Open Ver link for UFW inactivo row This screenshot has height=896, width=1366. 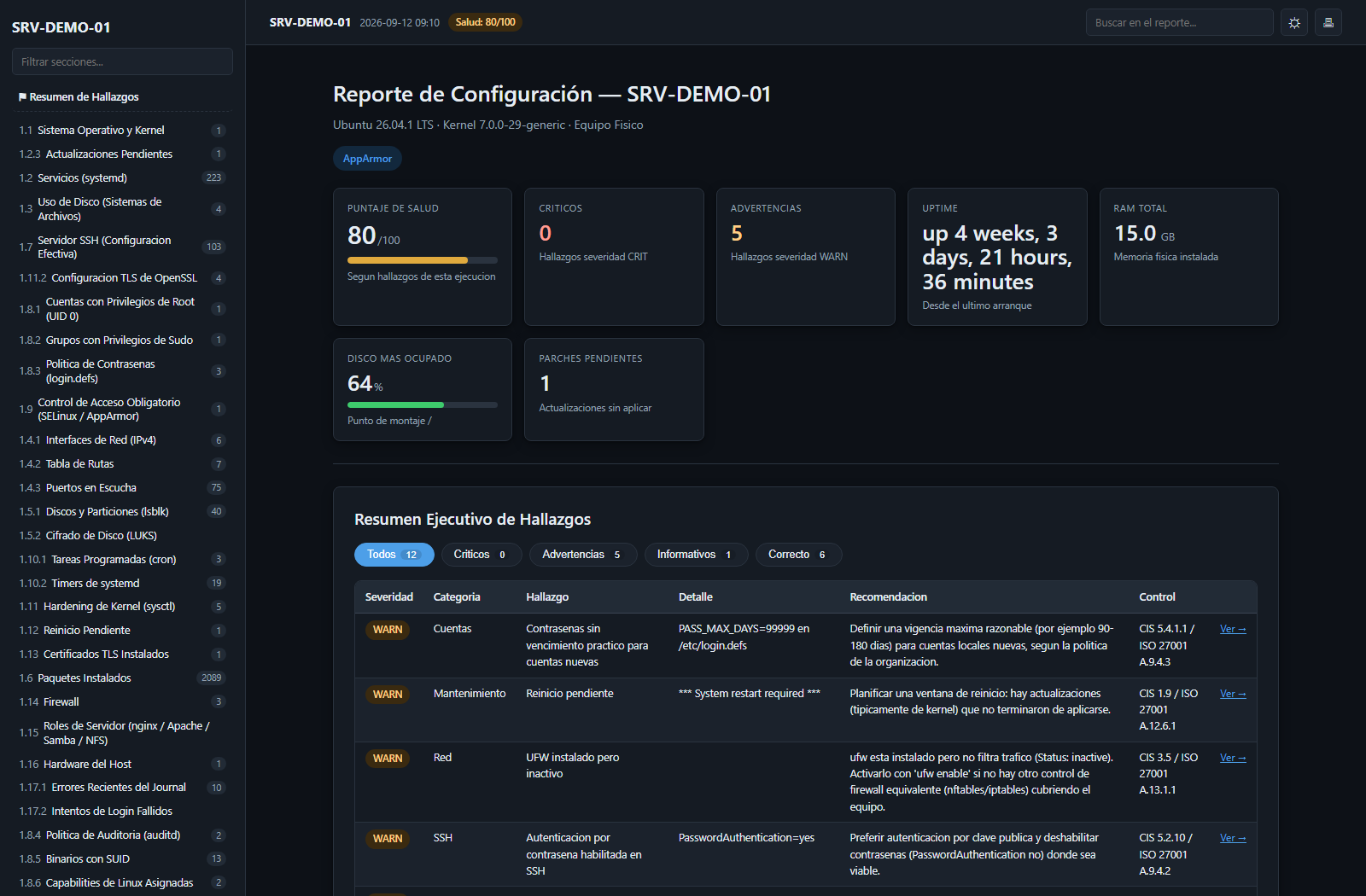coord(1233,758)
